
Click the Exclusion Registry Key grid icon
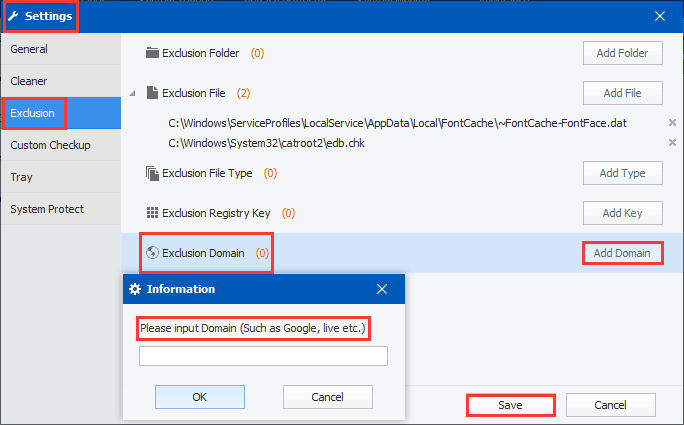[x=153, y=213]
